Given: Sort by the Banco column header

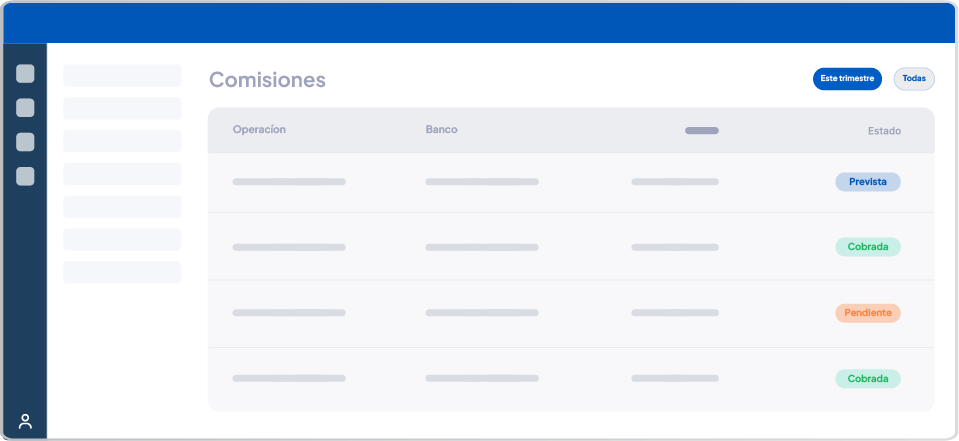Looking at the screenshot, I should point(442,130).
